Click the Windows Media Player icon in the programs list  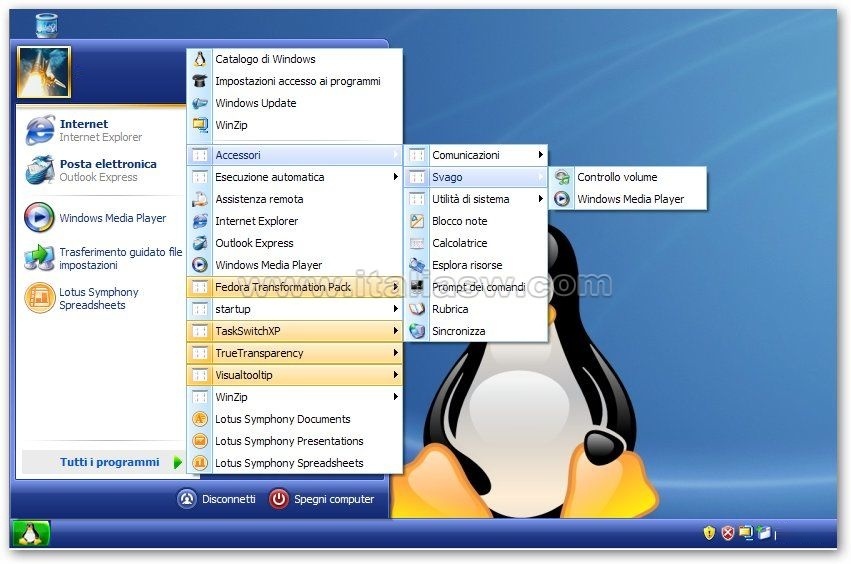coord(200,265)
